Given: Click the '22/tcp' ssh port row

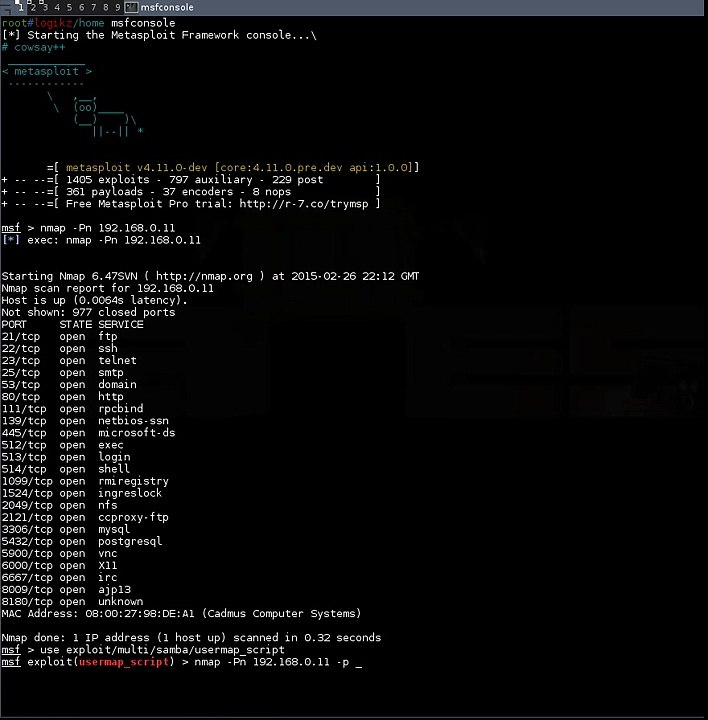Looking at the screenshot, I should 59,349.
